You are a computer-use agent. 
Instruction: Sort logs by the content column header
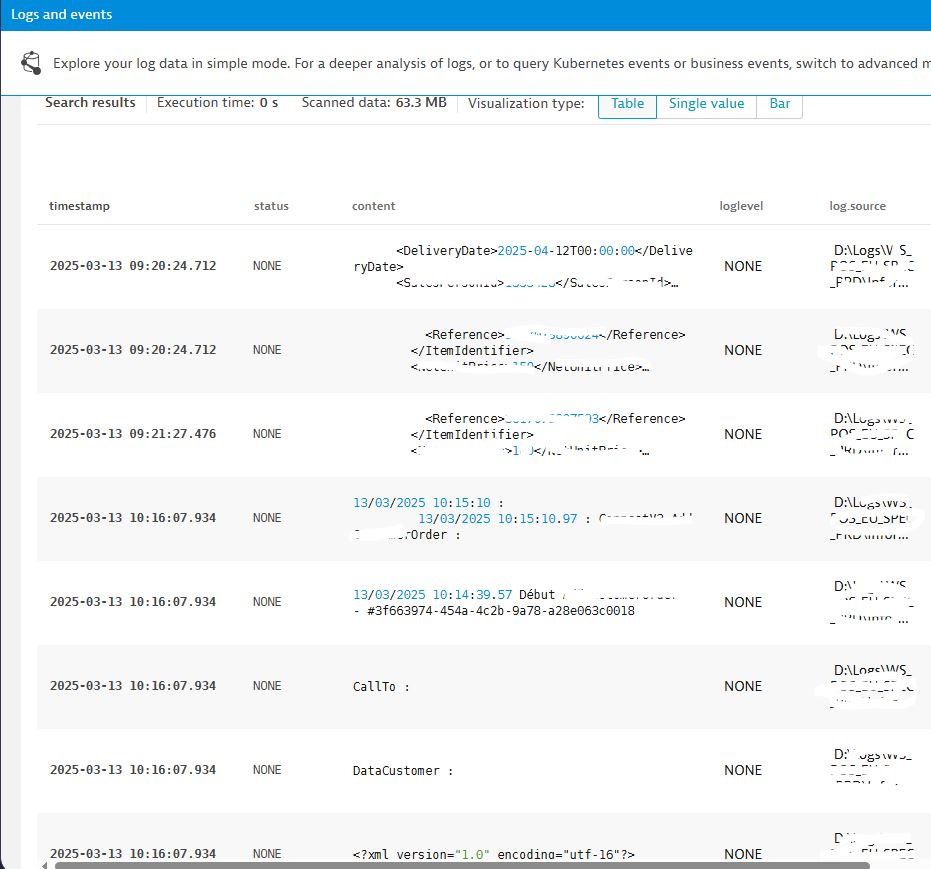click(373, 206)
